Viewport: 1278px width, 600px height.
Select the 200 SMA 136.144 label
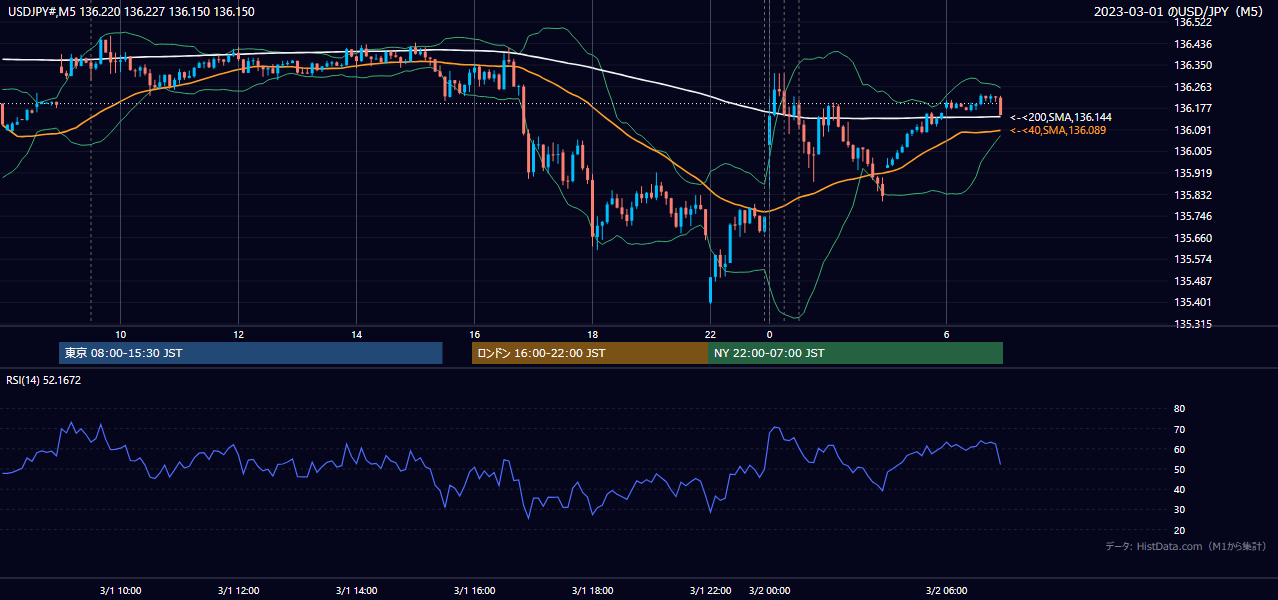pos(1061,118)
